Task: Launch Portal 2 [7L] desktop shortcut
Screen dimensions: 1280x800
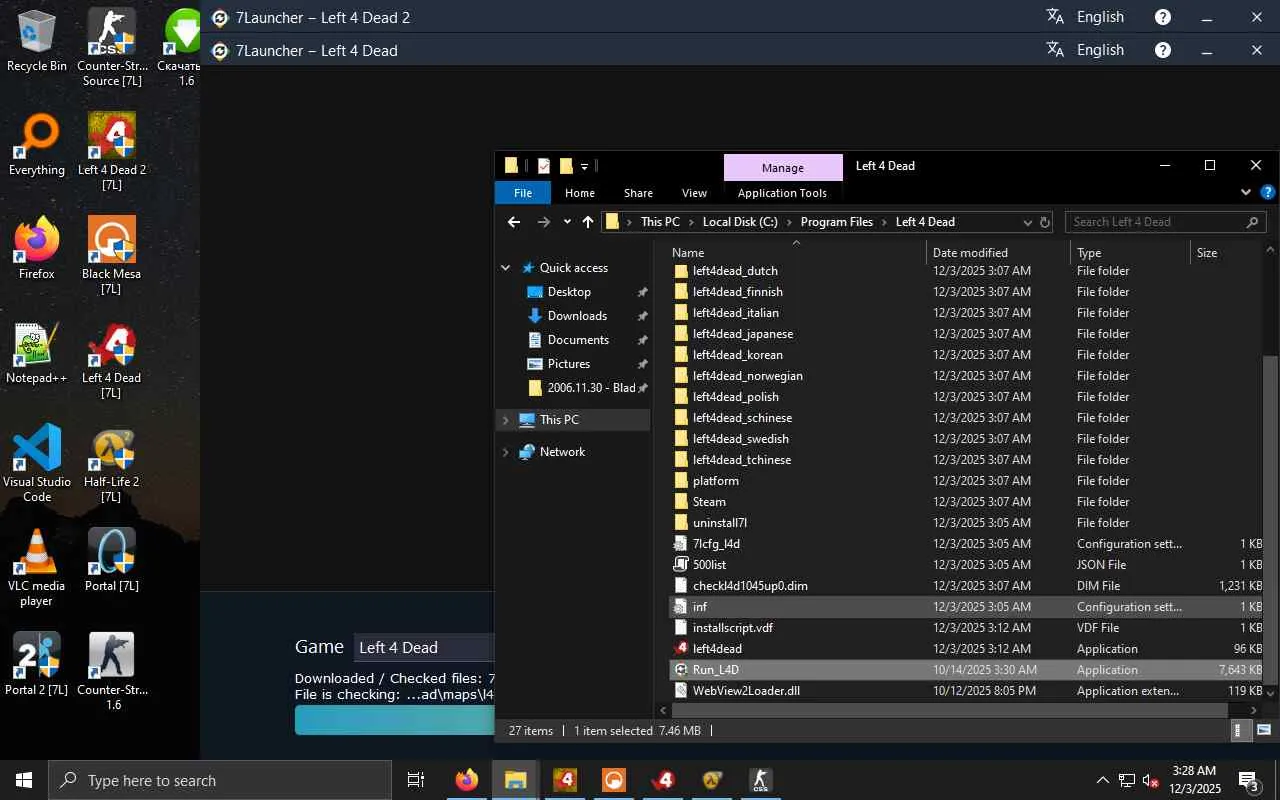Action: click(37, 665)
